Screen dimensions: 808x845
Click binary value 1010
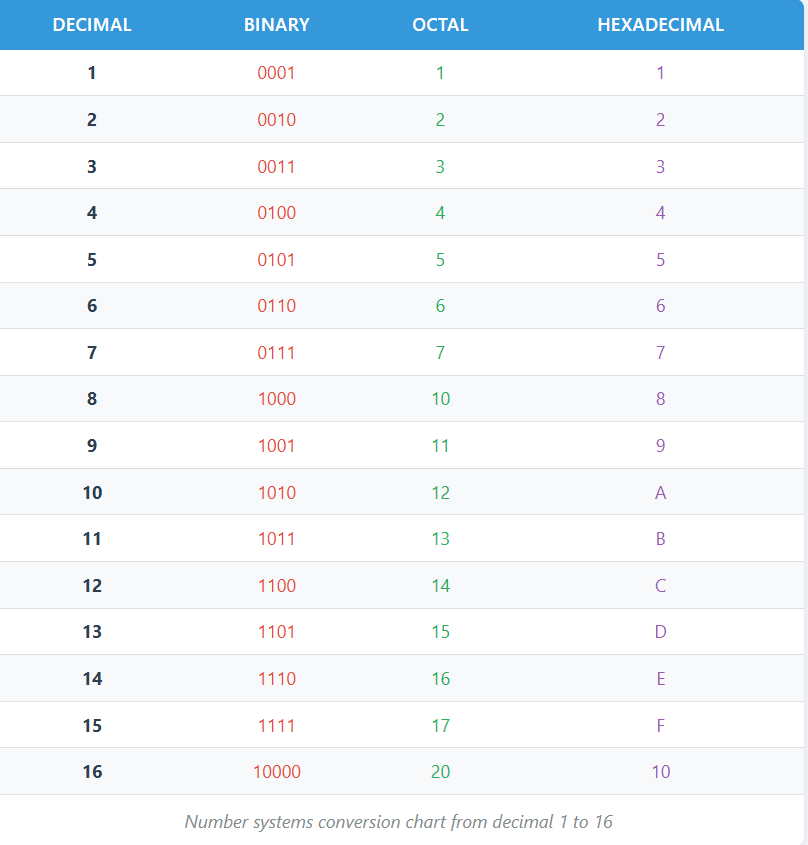tap(276, 493)
